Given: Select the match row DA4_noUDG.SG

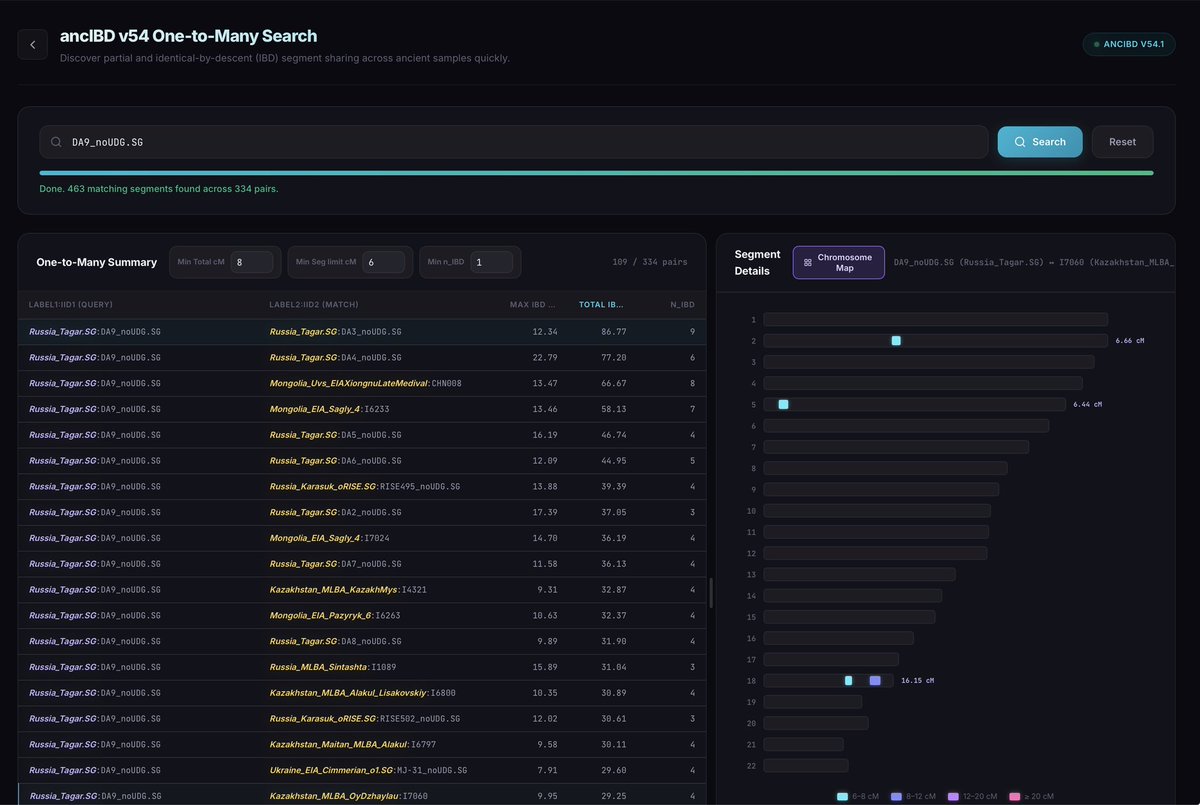Looking at the screenshot, I should 362,357.
